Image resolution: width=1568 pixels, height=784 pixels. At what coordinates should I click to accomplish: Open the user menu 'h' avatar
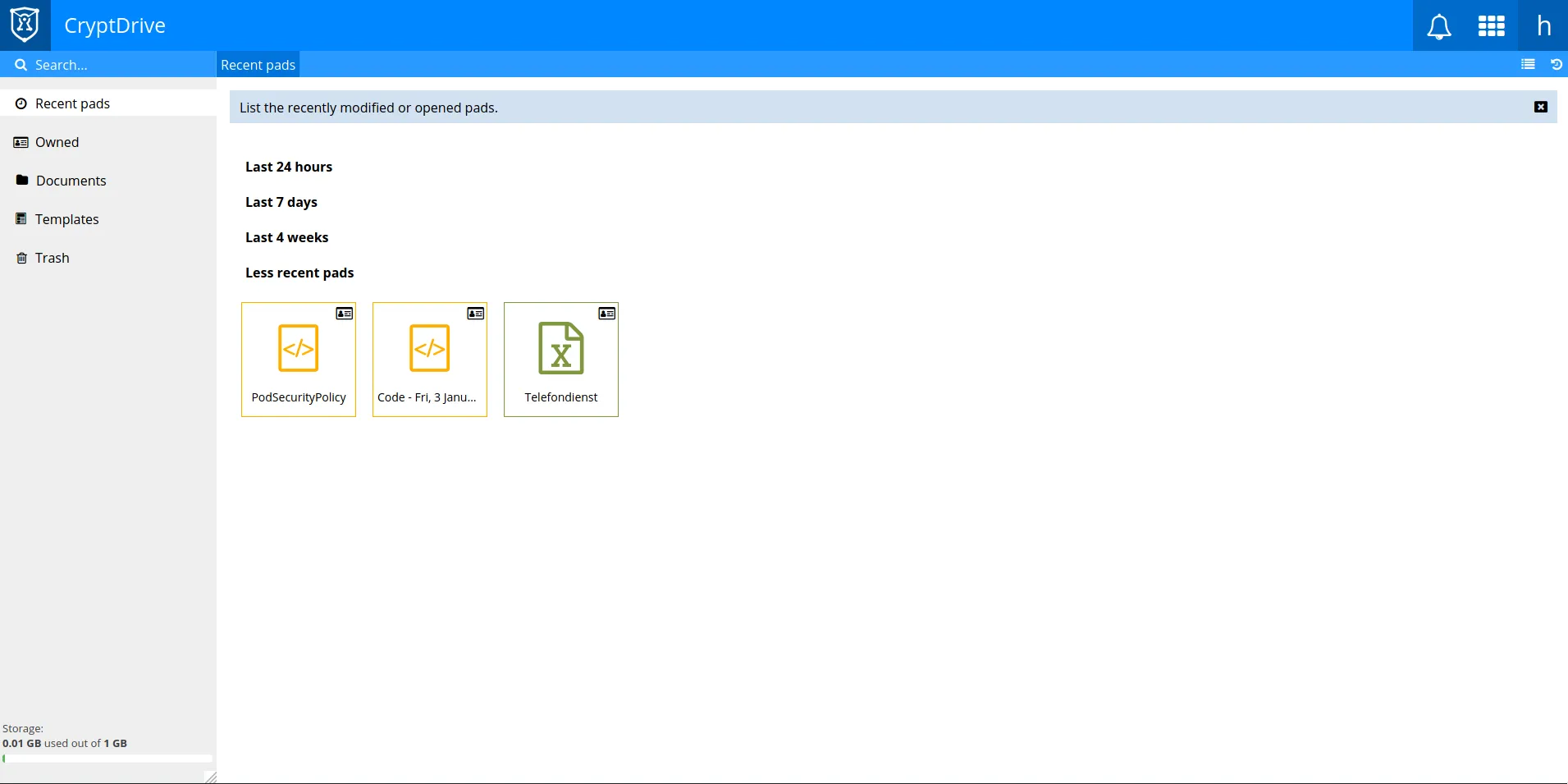(x=1543, y=26)
